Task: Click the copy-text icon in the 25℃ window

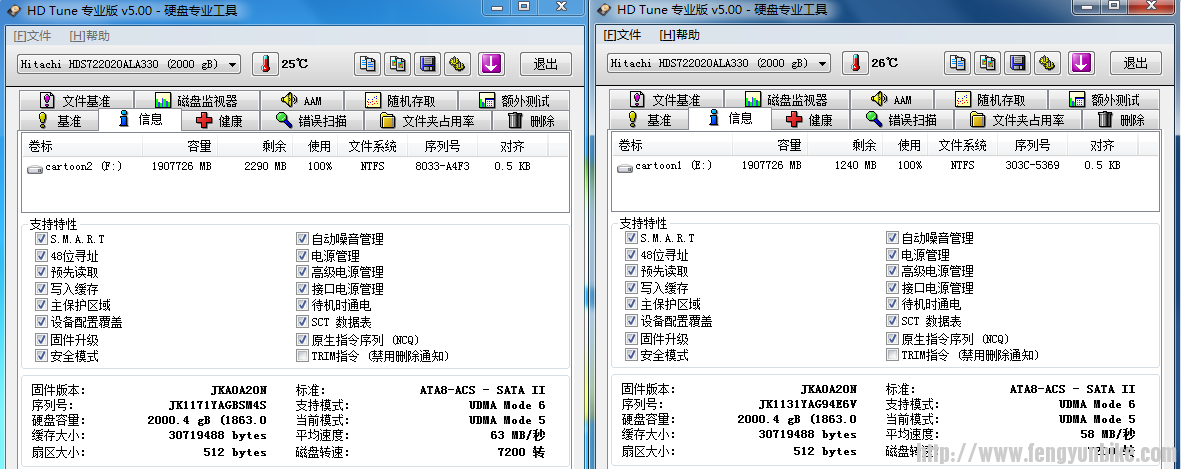Action: pyautogui.click(x=368, y=64)
